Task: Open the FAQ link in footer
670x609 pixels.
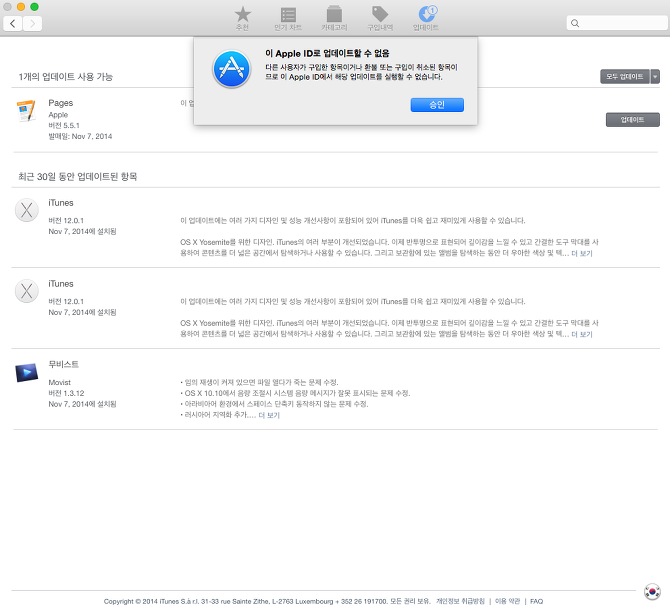Action: coord(537,601)
